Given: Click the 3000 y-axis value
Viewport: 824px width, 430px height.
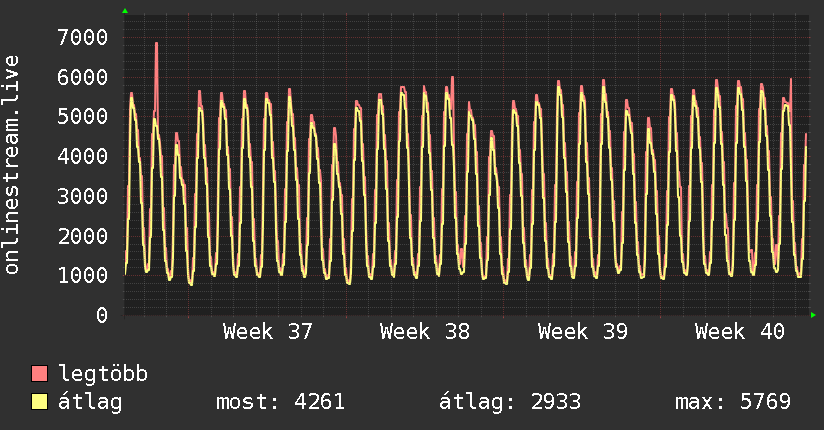Looking at the screenshot, I should click(83, 196).
